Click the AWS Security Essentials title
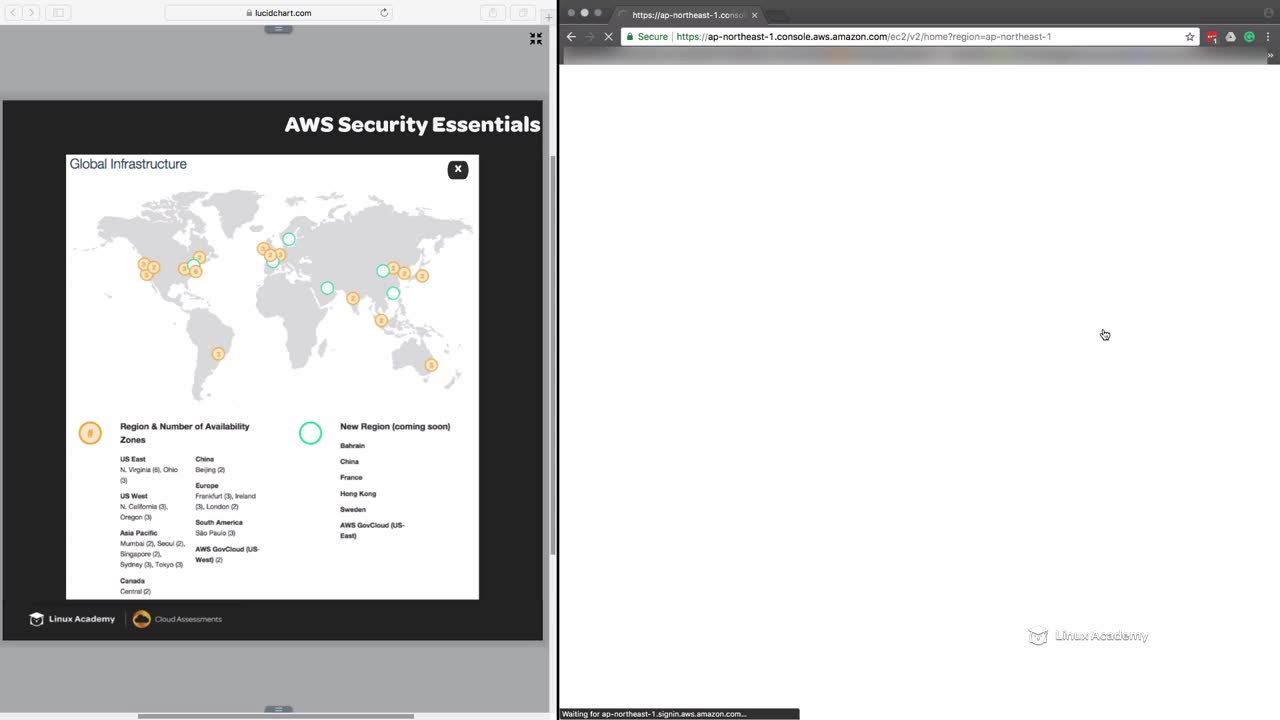This screenshot has height=720, width=1280. pyautogui.click(x=412, y=124)
